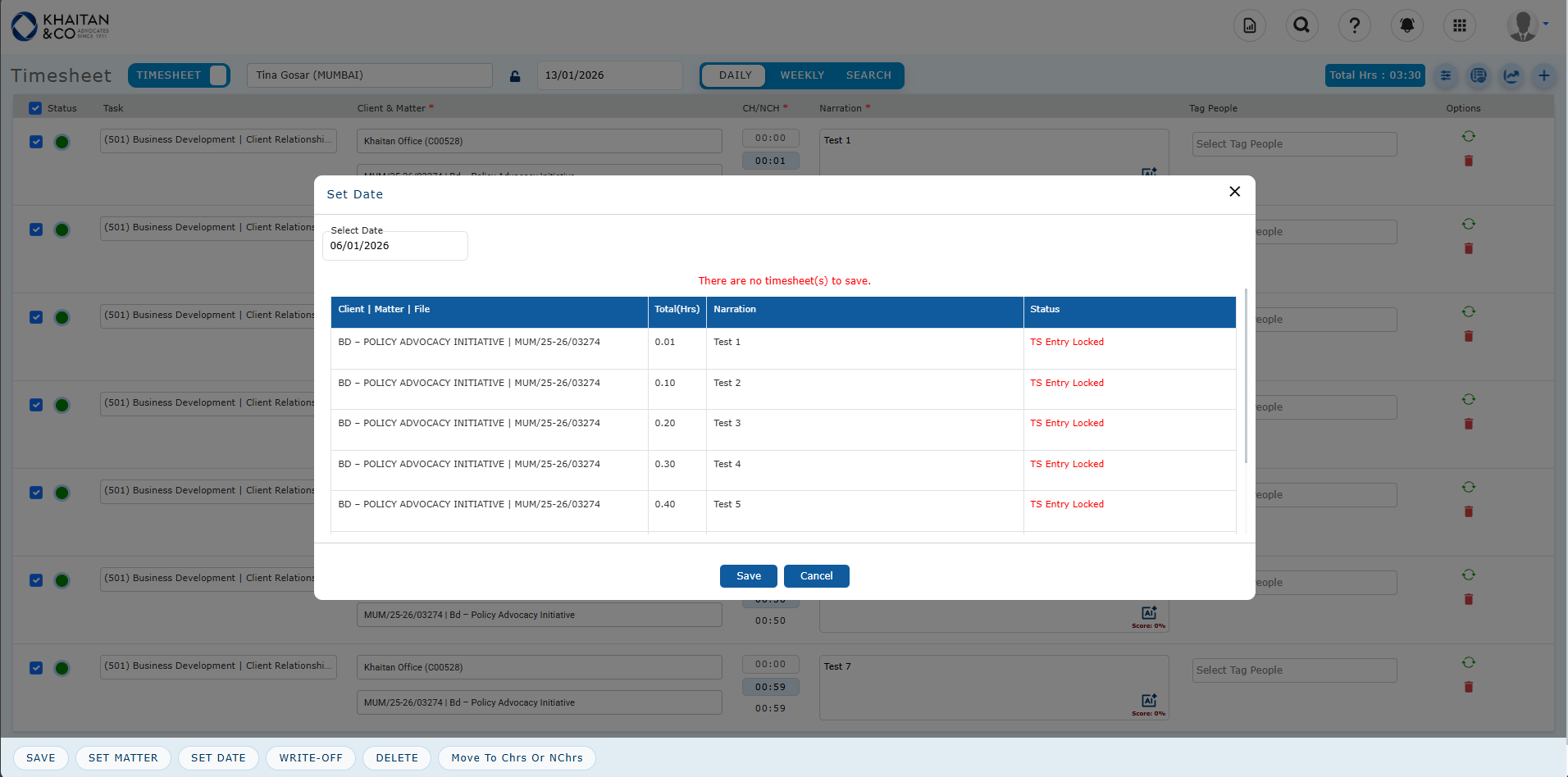Open the apps grid menu icon
This screenshot has height=777, width=1568.
pos(1459,25)
